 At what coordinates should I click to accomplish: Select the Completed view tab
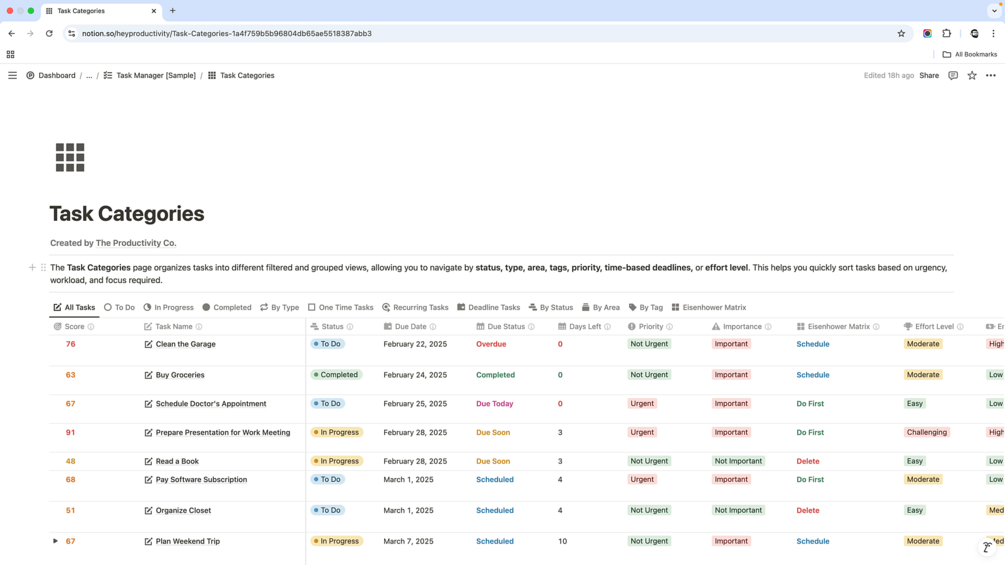point(227,307)
